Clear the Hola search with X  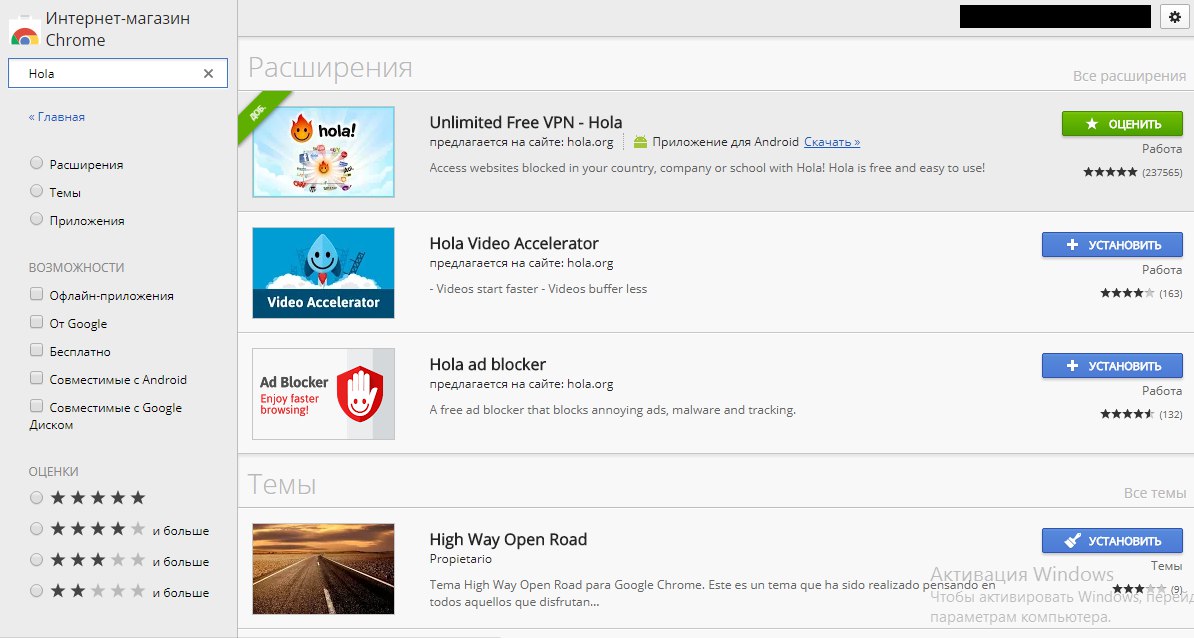(209, 74)
